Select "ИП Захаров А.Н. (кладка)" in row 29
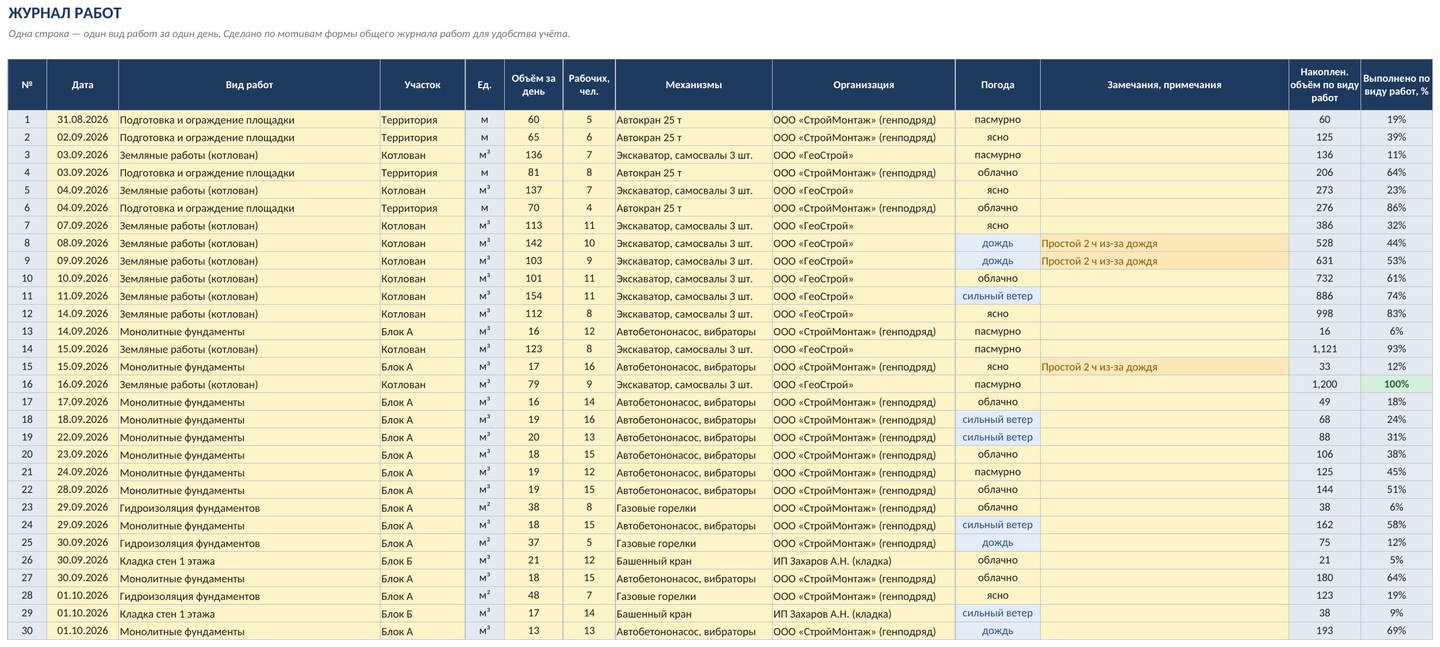The height and width of the screenshot is (647, 1440). coord(831,614)
